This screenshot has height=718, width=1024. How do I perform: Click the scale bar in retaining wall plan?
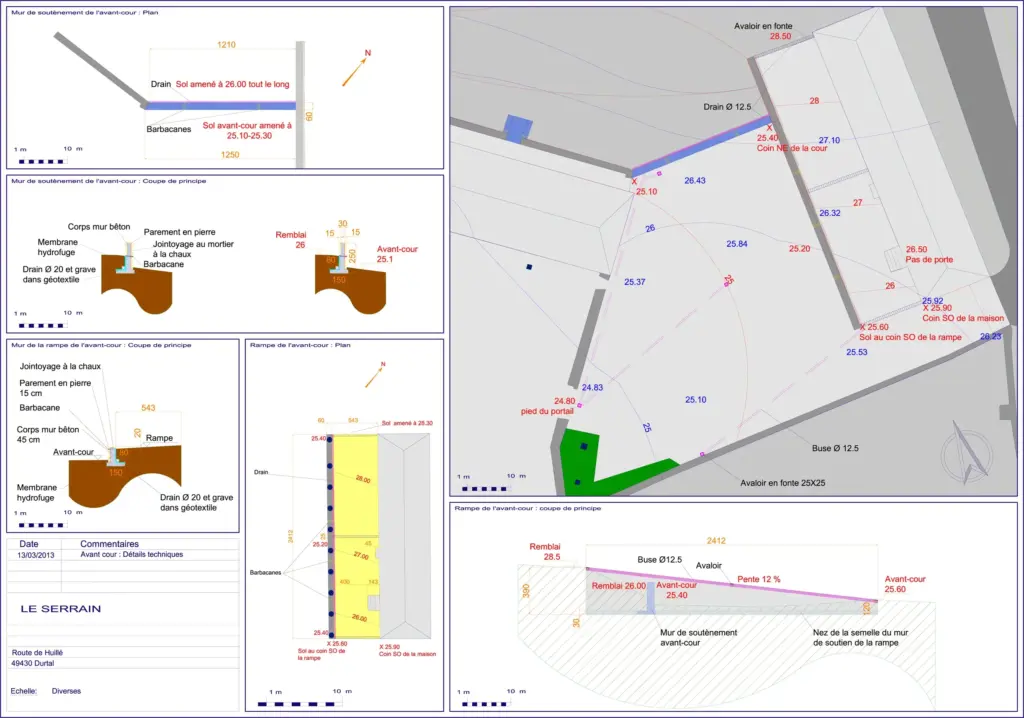tap(42, 161)
